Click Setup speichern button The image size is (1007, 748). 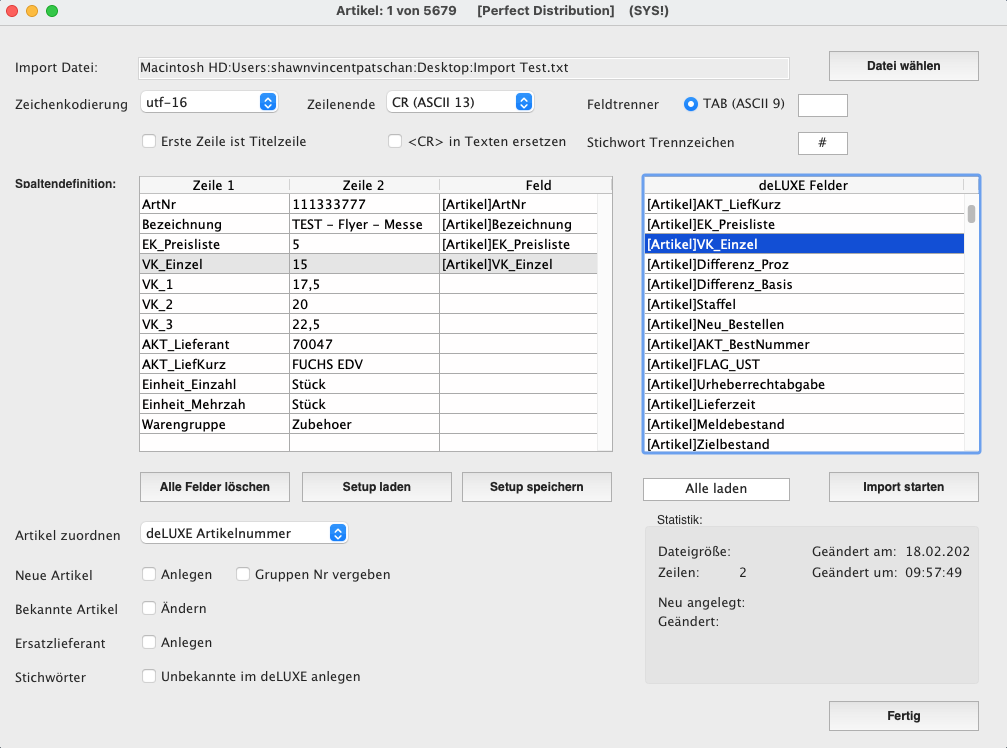(x=536, y=487)
